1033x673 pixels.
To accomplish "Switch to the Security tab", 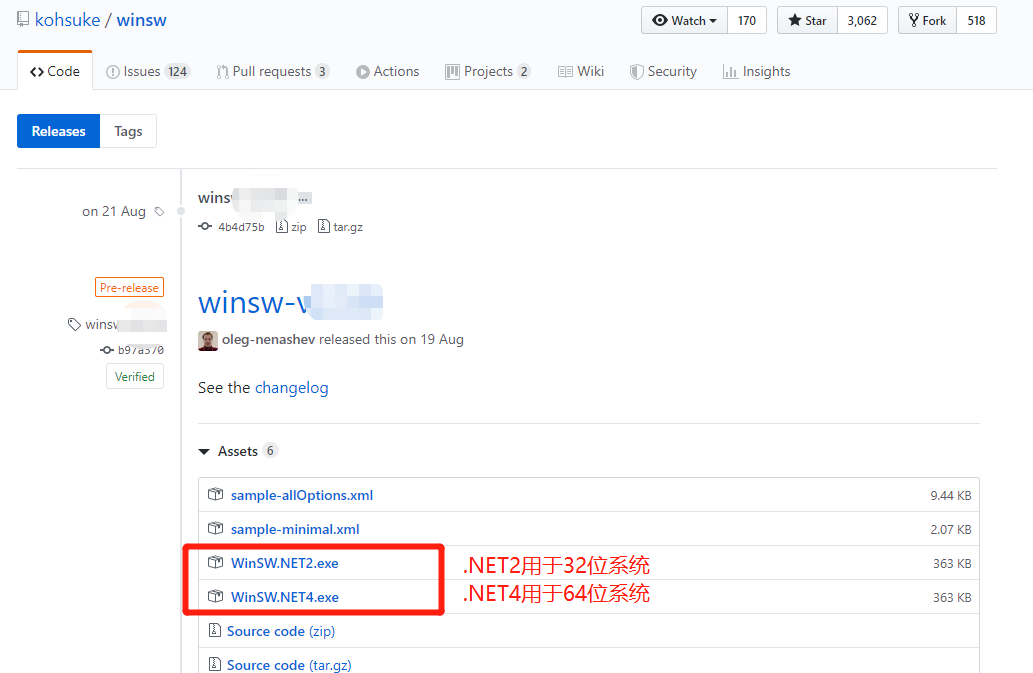I will tap(663, 71).
